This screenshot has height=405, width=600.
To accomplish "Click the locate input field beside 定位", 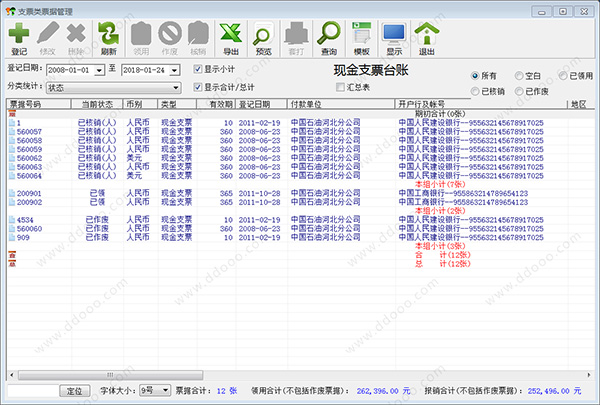I will (33, 391).
